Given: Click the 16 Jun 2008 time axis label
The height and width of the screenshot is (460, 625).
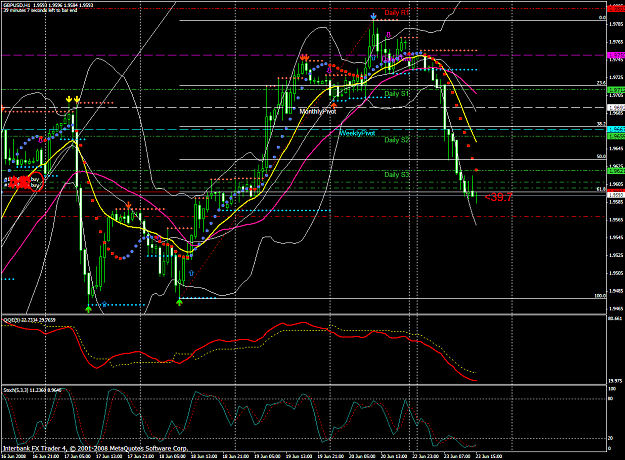Looking at the screenshot, I should [14, 456].
